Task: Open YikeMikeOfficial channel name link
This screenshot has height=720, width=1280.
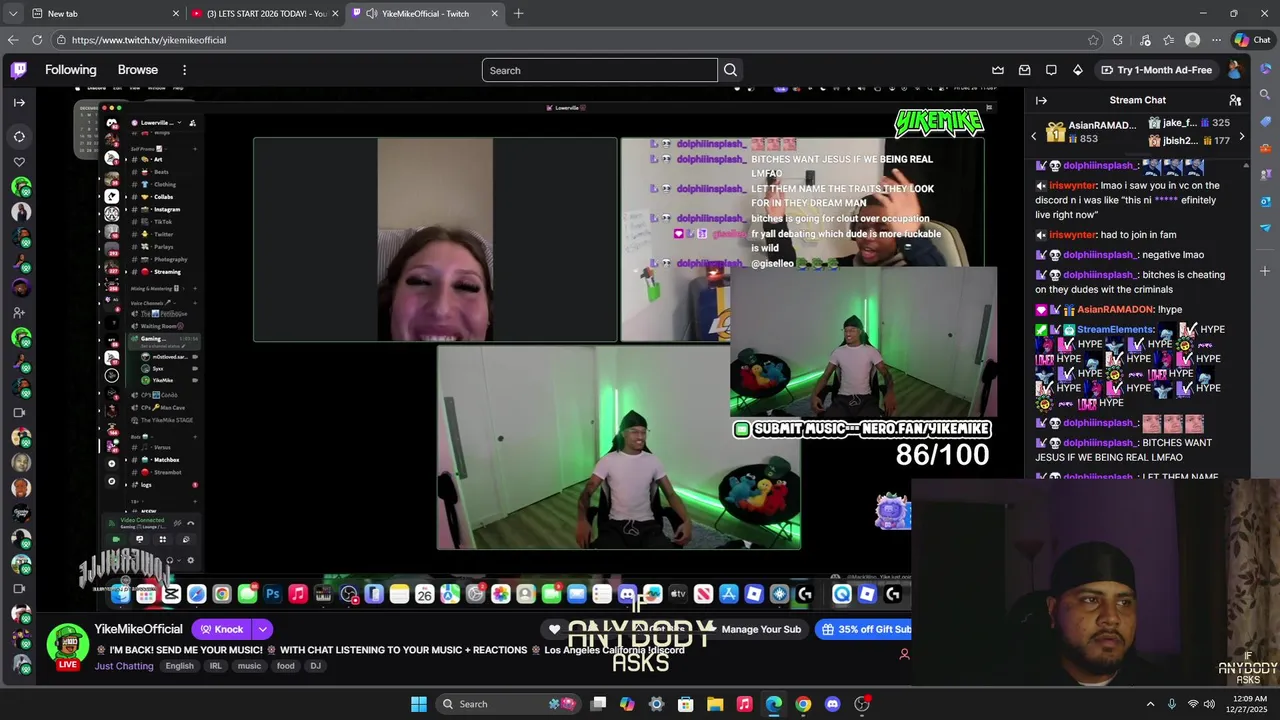Action: coord(139,629)
